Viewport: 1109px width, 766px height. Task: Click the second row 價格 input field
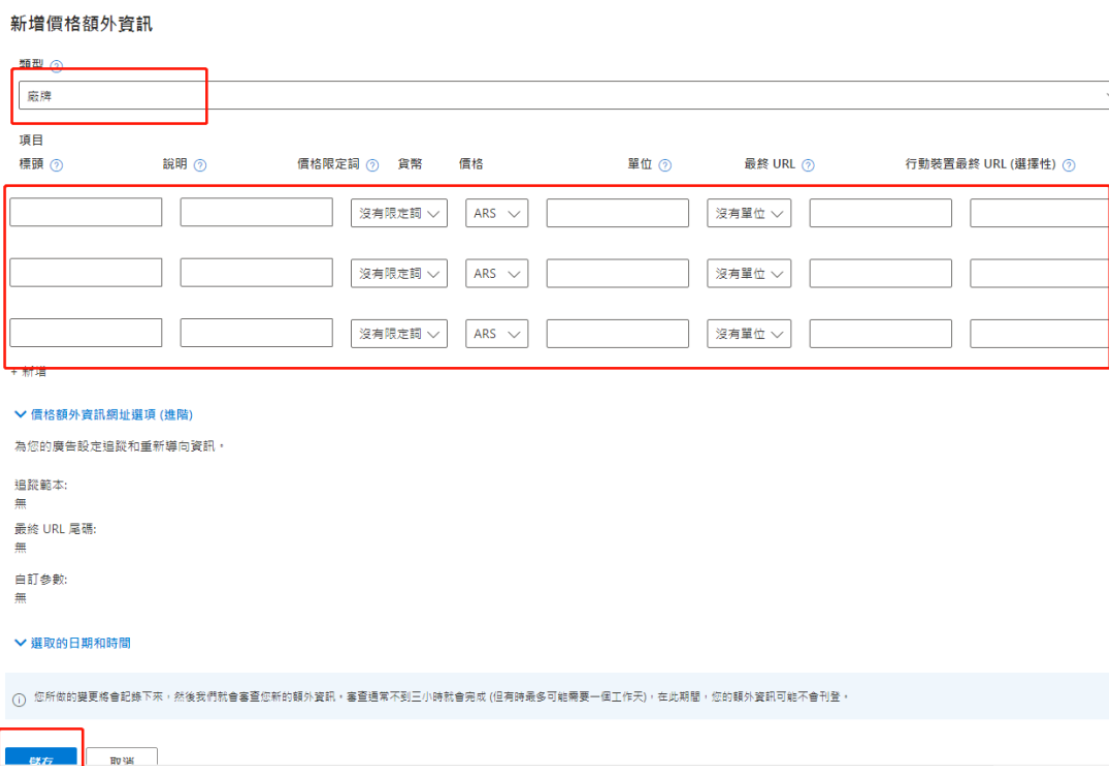616,272
